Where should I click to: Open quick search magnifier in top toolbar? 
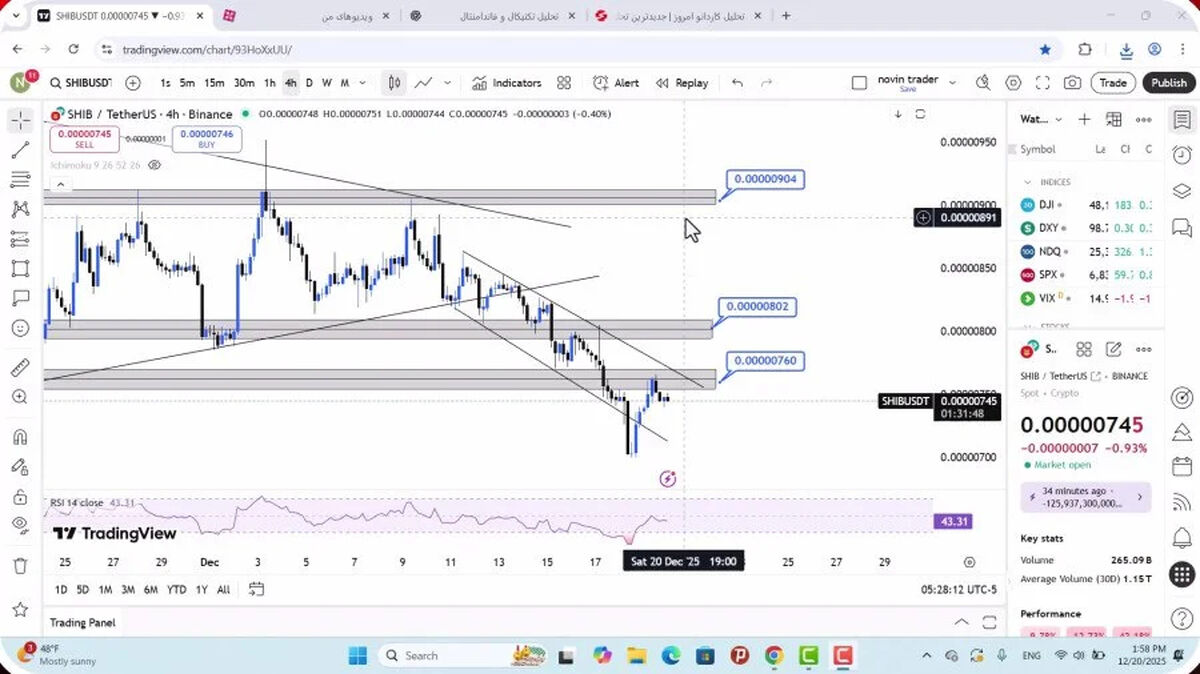click(x=983, y=83)
